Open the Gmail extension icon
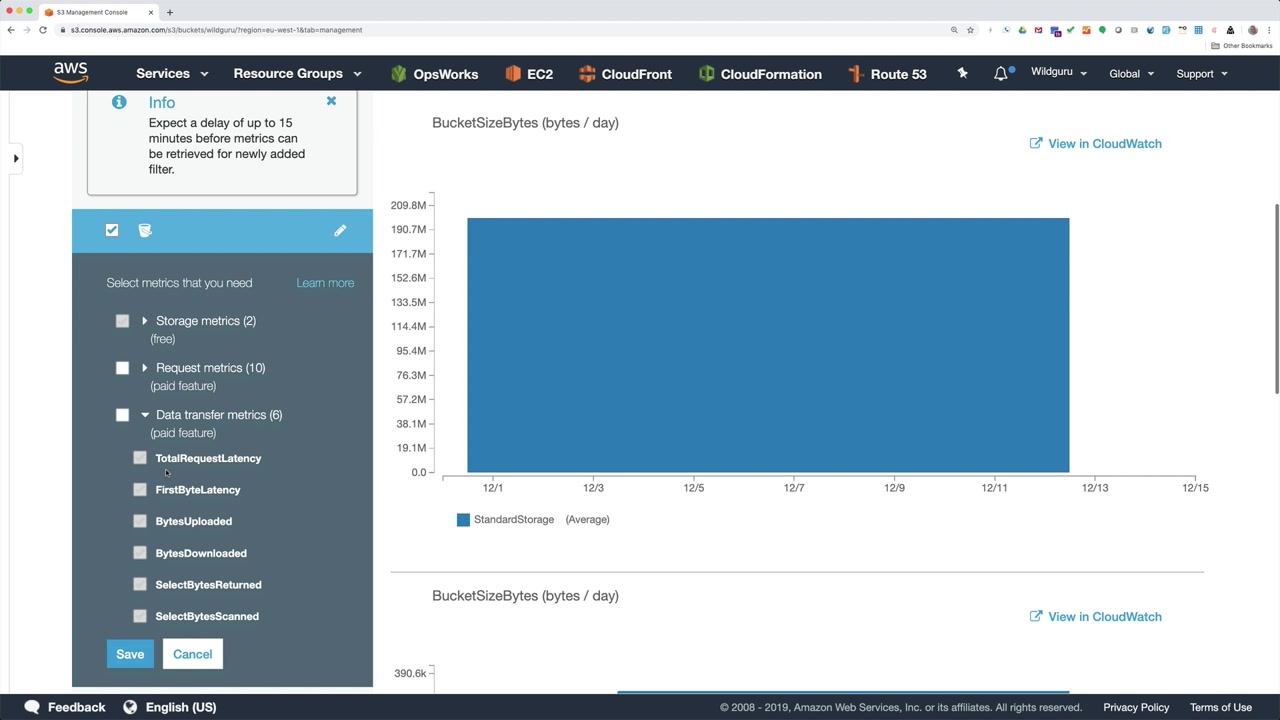1280x720 pixels. click(1038, 30)
